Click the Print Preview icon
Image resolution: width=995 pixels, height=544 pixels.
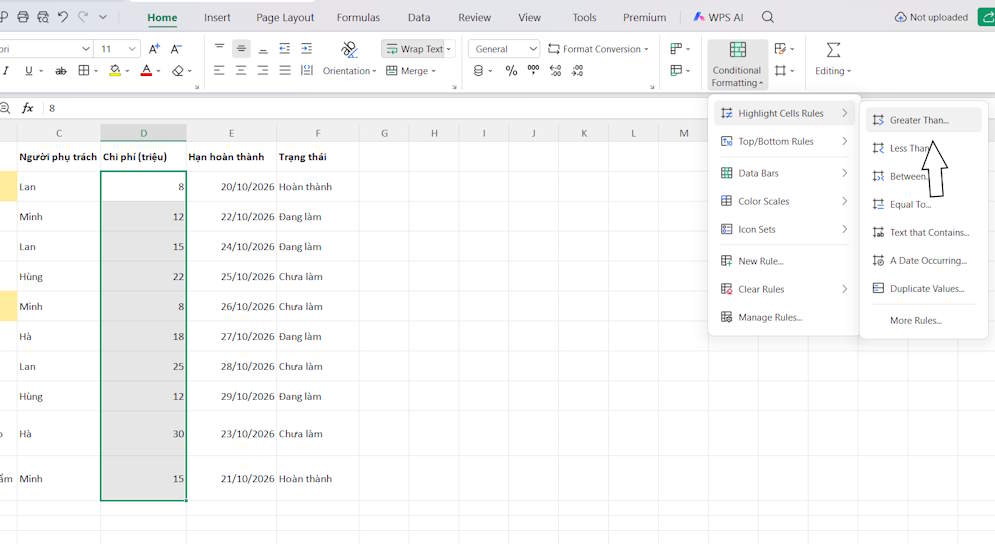coord(43,17)
